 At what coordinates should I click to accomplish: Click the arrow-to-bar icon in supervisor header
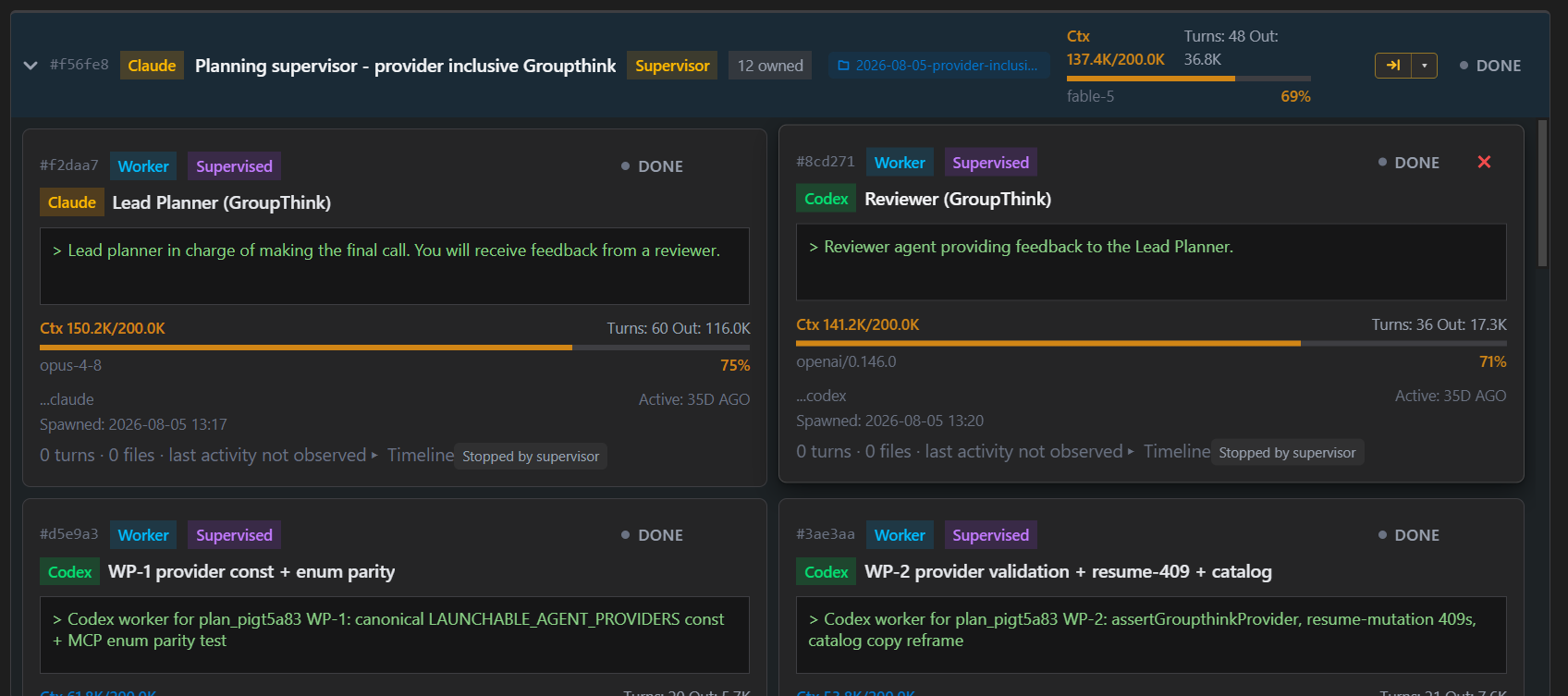pos(1393,66)
